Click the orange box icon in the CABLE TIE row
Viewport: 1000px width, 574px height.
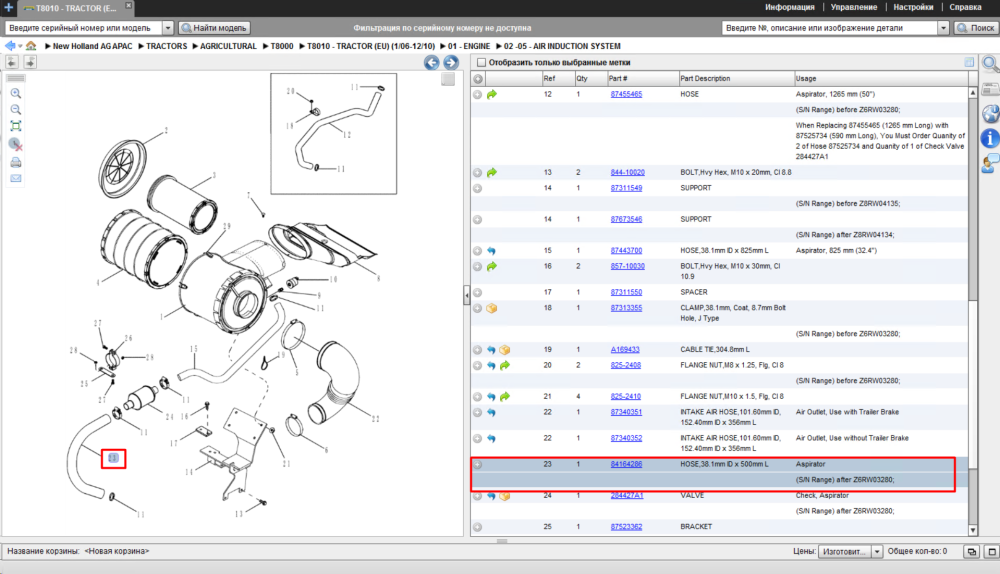click(x=504, y=350)
